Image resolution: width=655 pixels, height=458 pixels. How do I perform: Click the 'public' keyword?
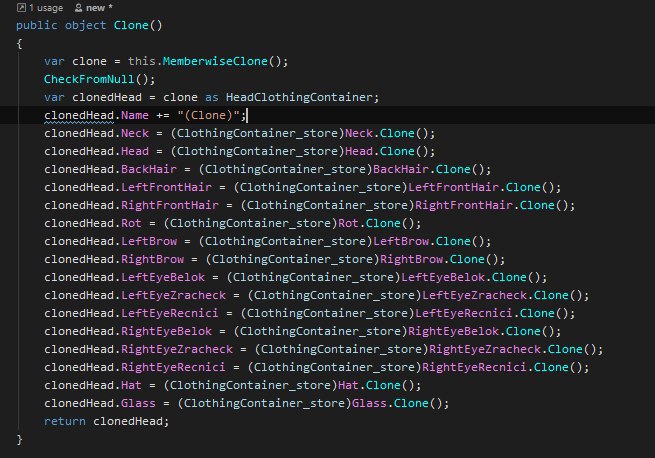coord(37,25)
